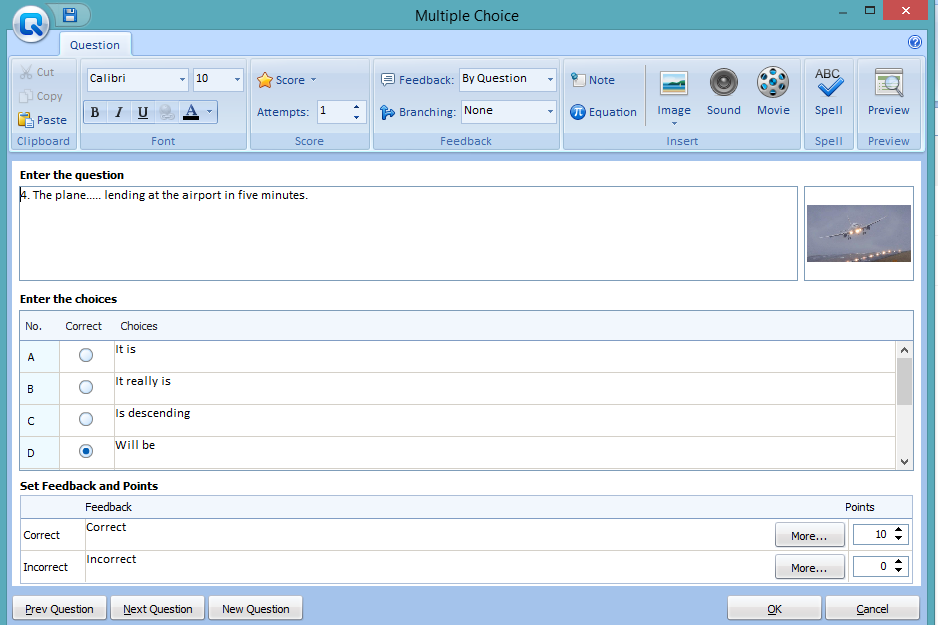Select the Question ribbon tab

[95, 45]
